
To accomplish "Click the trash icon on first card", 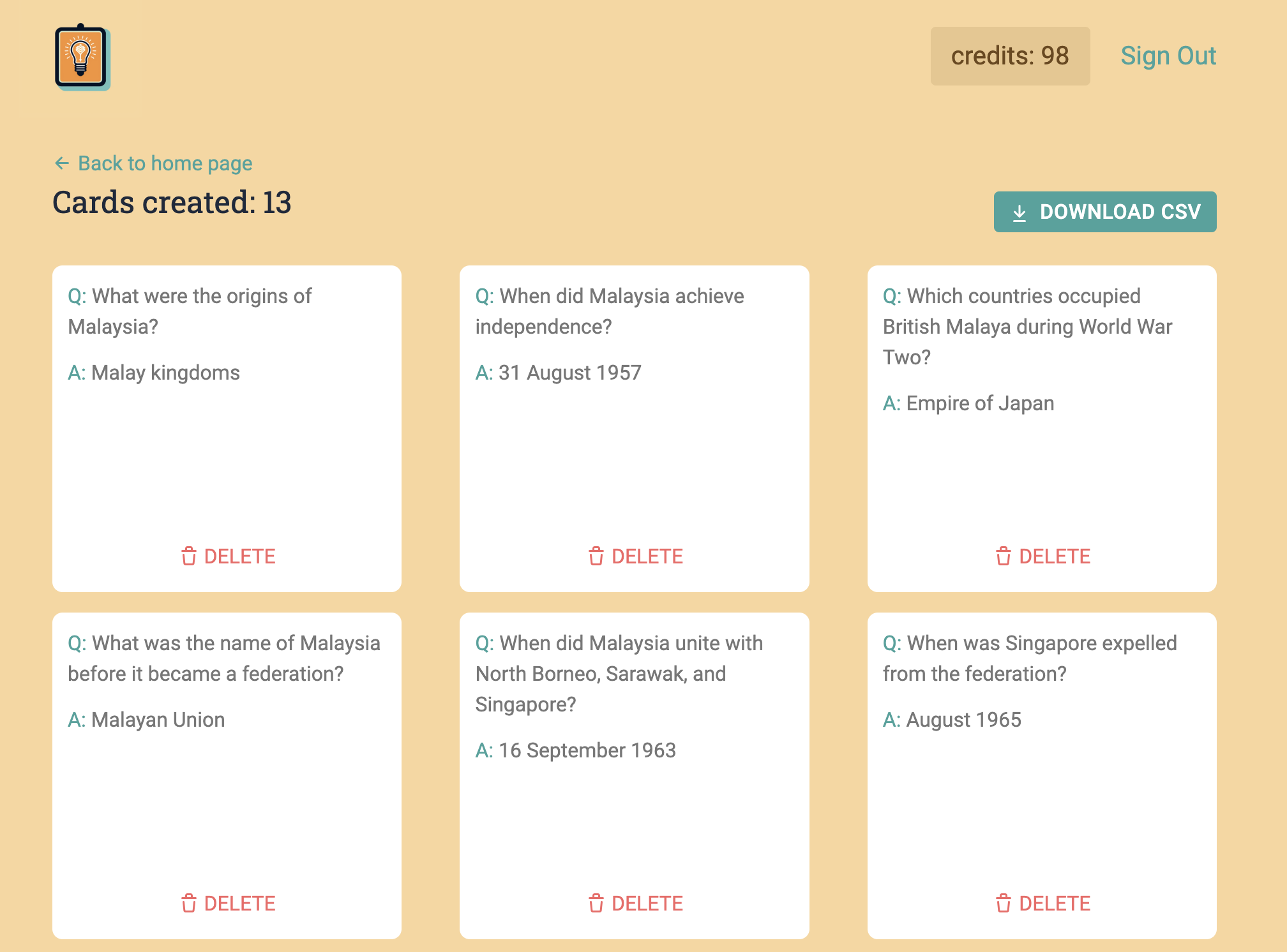I will 185,556.
